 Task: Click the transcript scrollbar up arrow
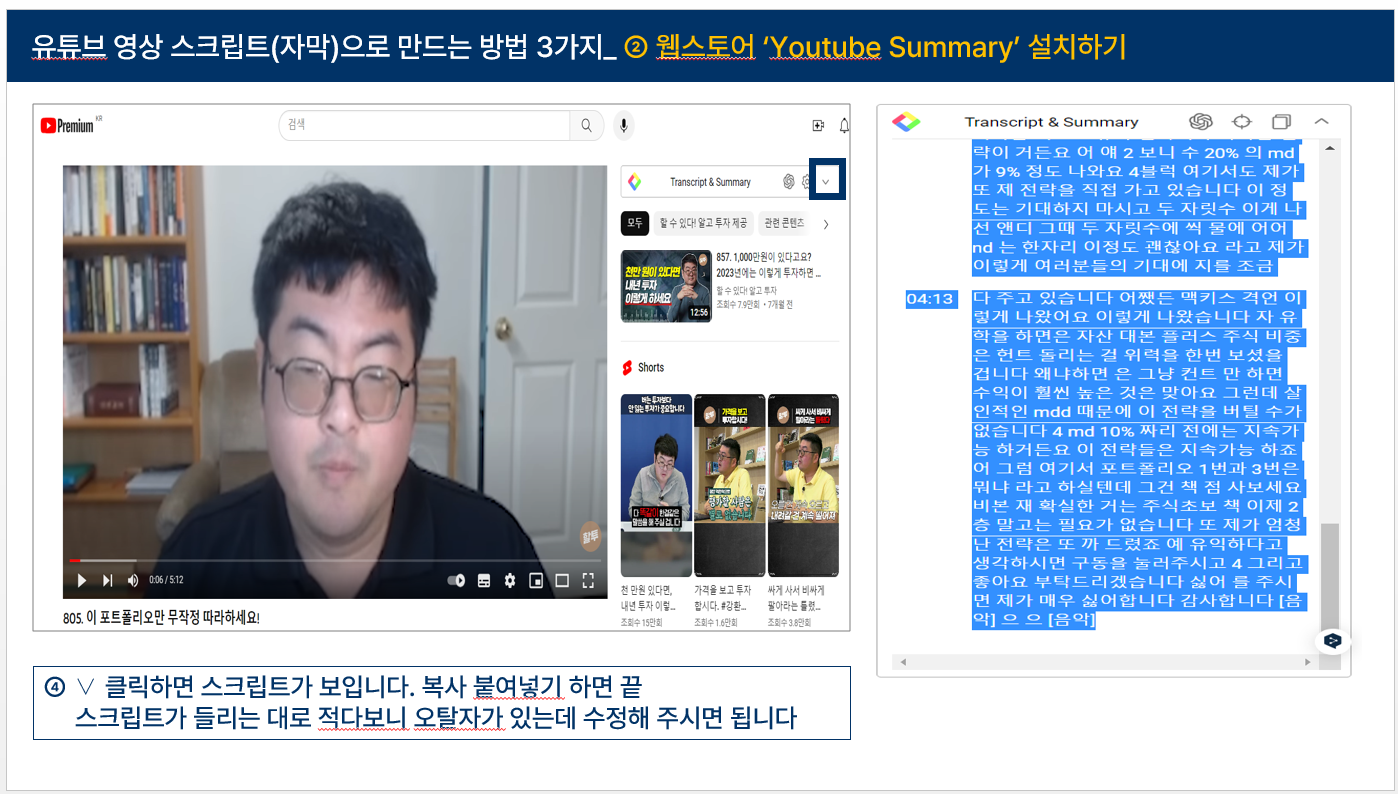pos(1329,148)
